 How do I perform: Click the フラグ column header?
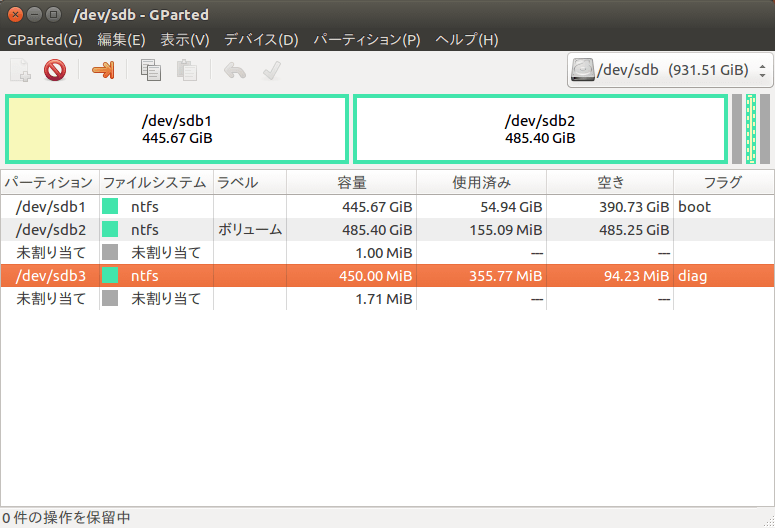tap(724, 182)
